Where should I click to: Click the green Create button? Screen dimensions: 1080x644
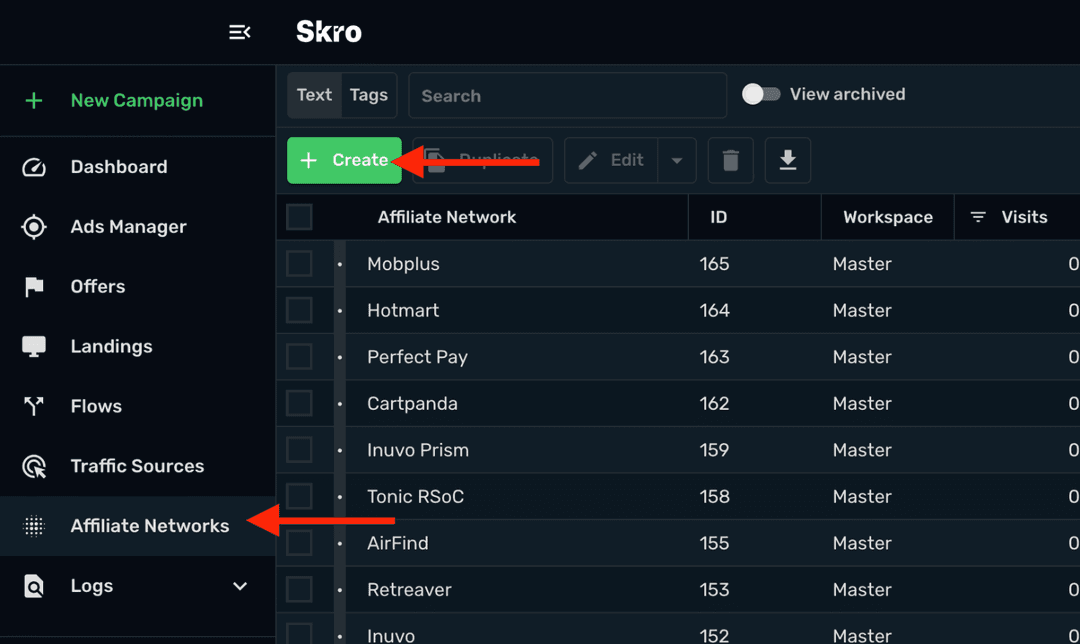pyautogui.click(x=344, y=160)
